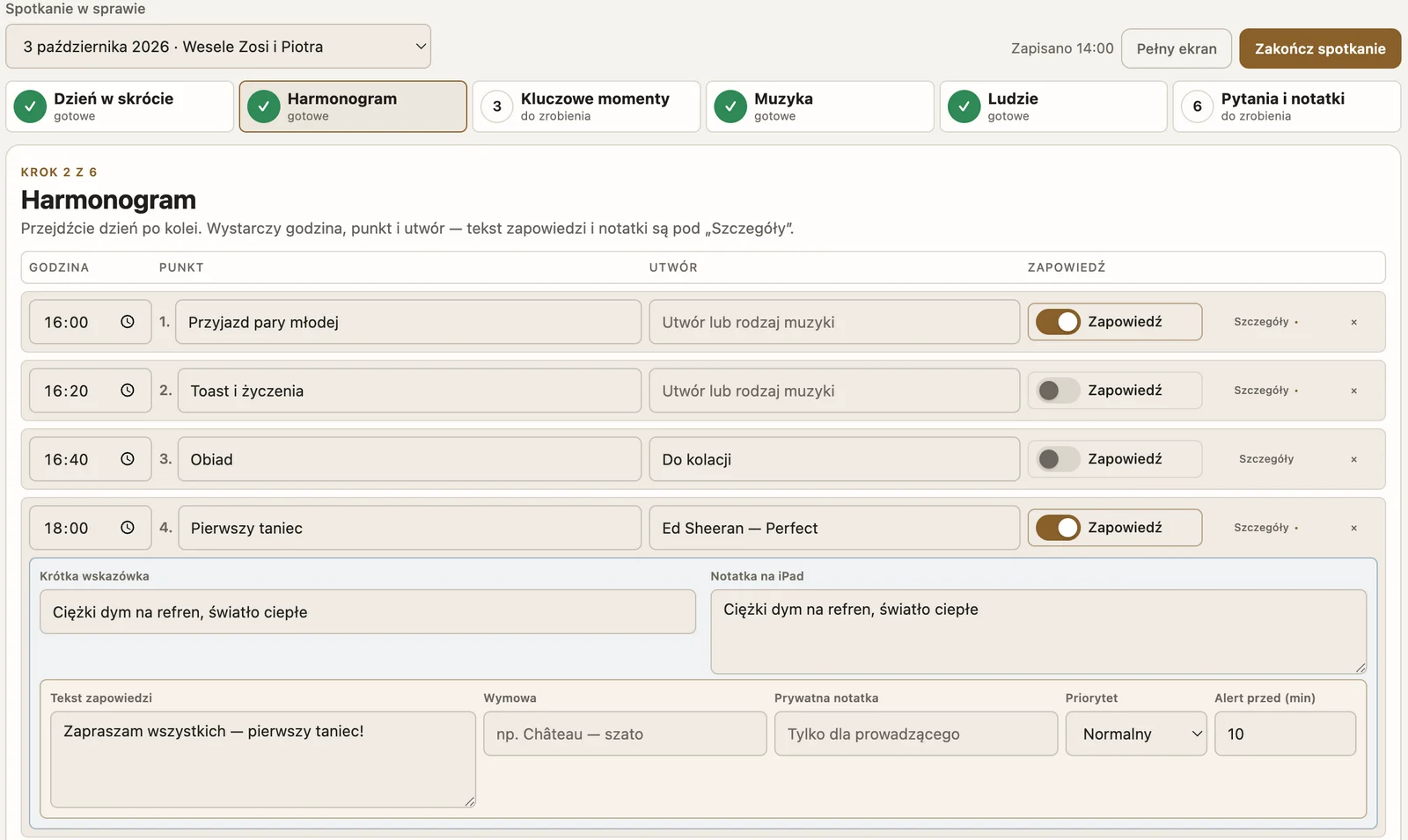The height and width of the screenshot is (840, 1408).
Task: Edit the Alert przed (min) value
Action: click(x=1285, y=734)
